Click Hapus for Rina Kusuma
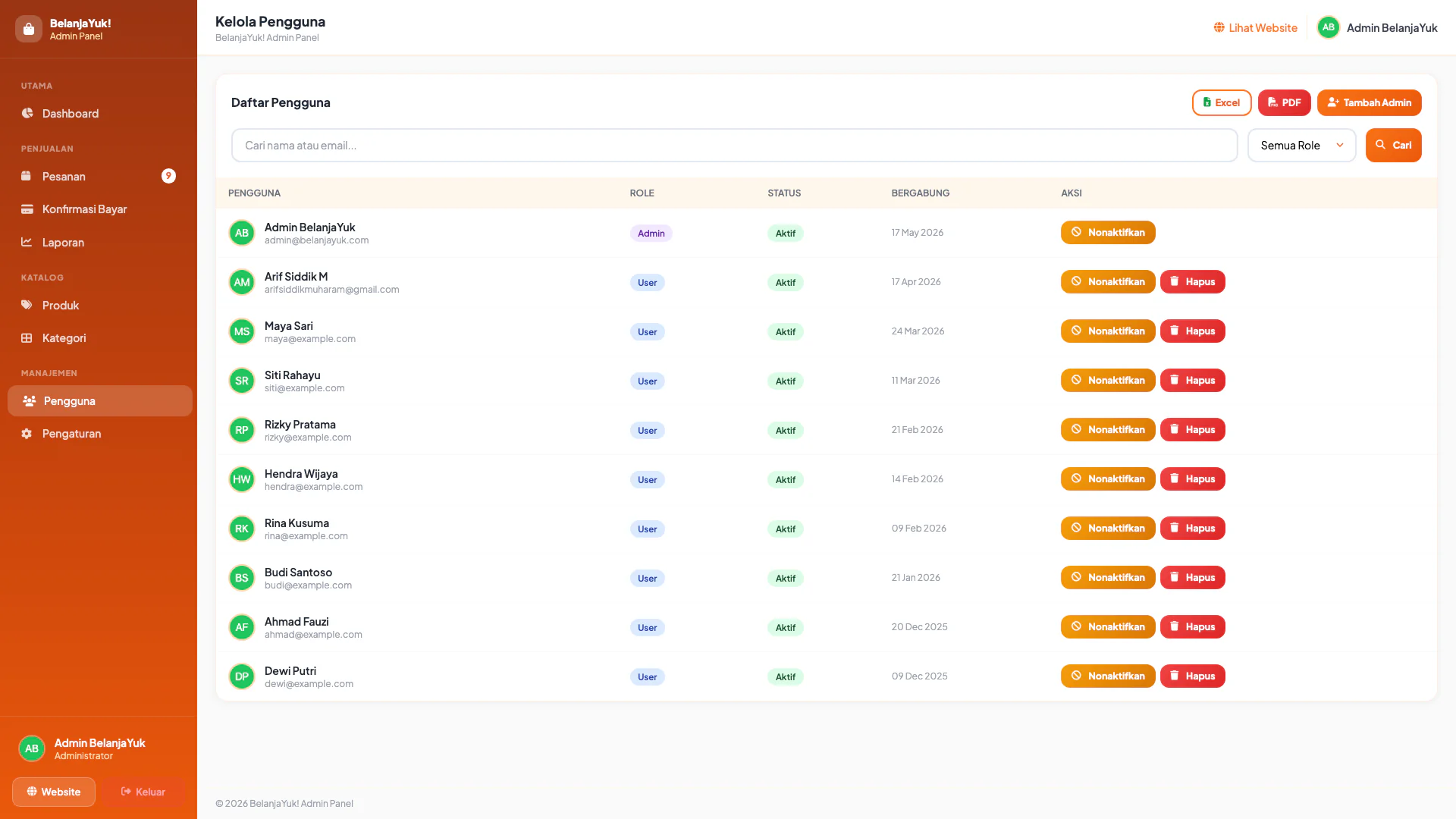This screenshot has height=819, width=1456. click(x=1192, y=529)
